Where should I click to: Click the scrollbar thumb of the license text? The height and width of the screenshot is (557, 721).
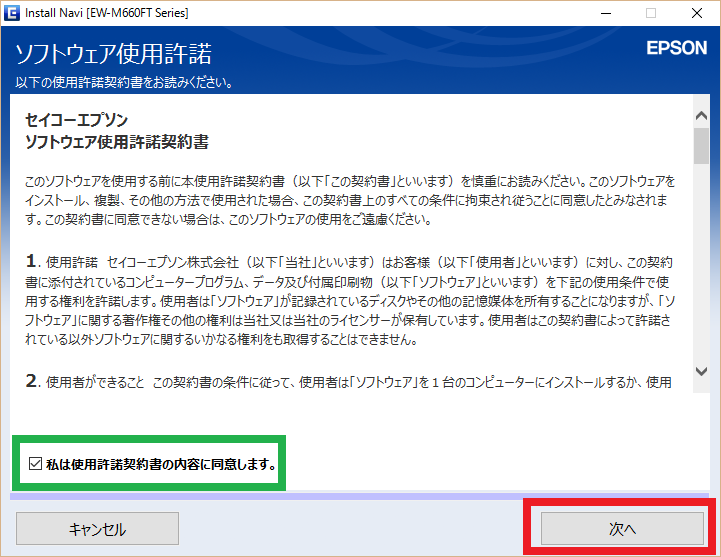coord(701,145)
